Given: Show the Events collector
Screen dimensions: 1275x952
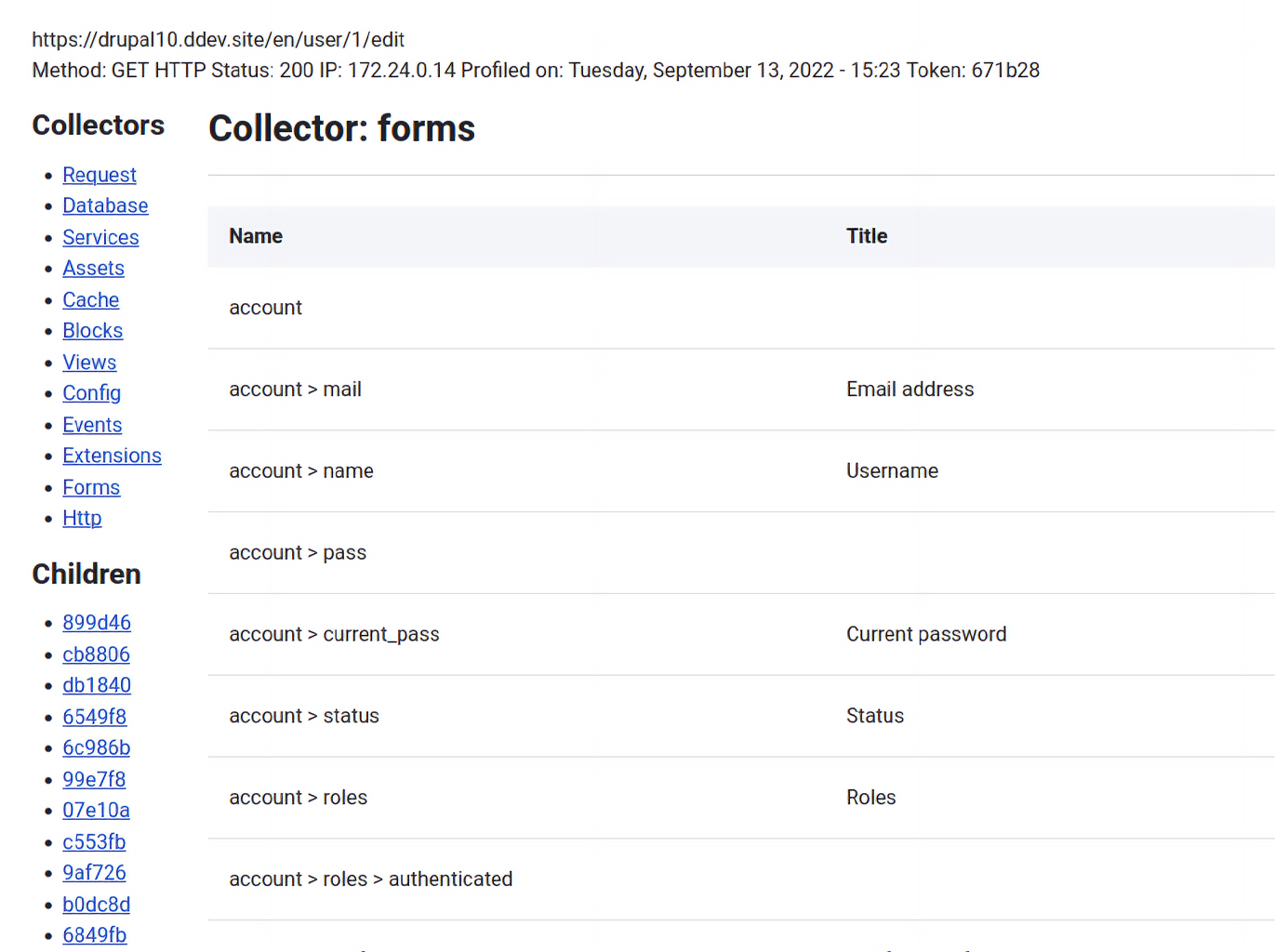Looking at the screenshot, I should click(x=92, y=424).
